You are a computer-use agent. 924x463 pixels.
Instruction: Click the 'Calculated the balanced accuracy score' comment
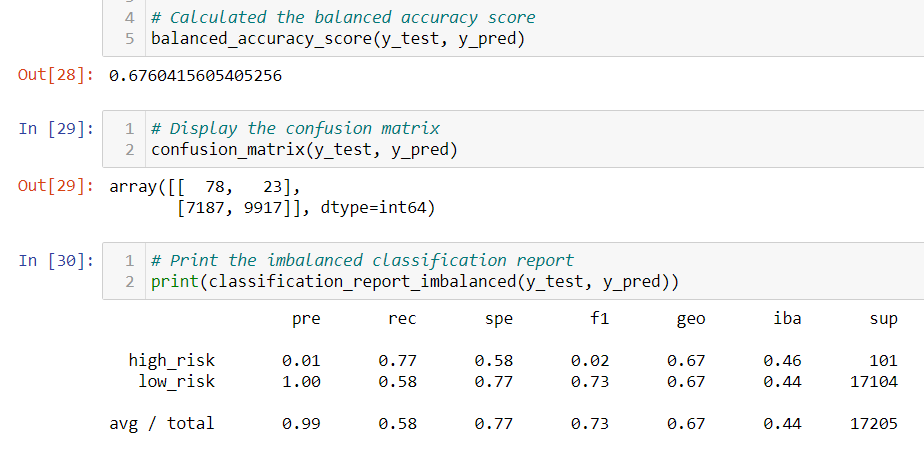[343, 18]
